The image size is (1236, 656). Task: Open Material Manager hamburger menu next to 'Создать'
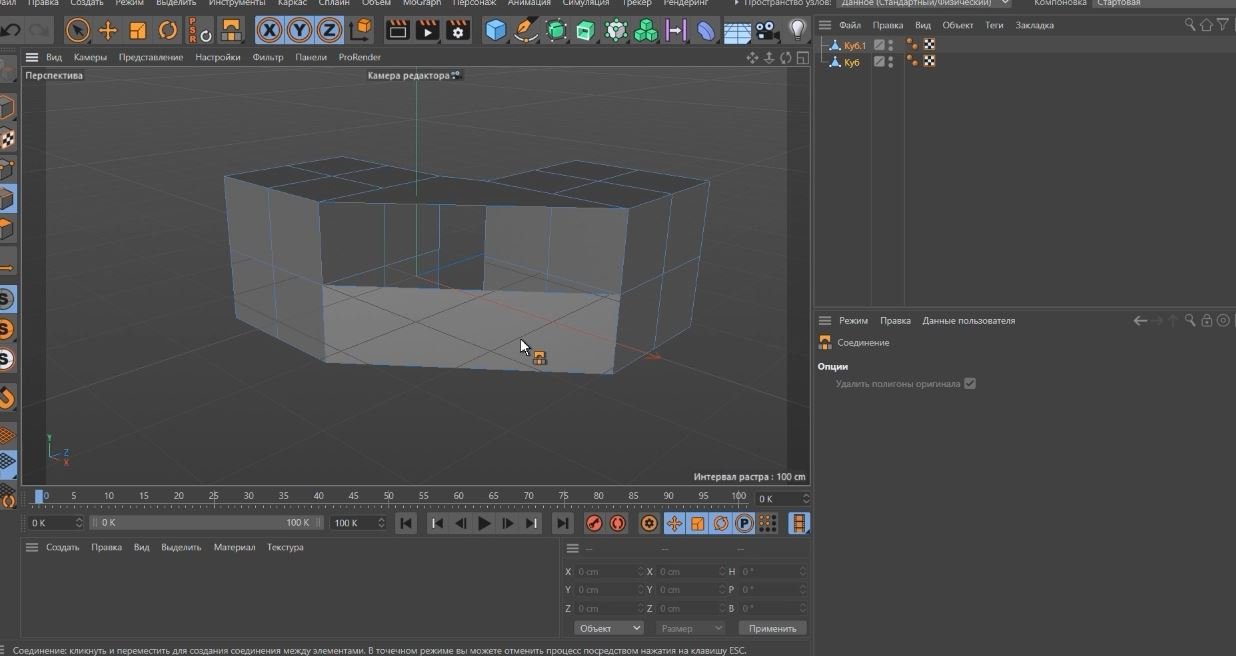[32, 547]
